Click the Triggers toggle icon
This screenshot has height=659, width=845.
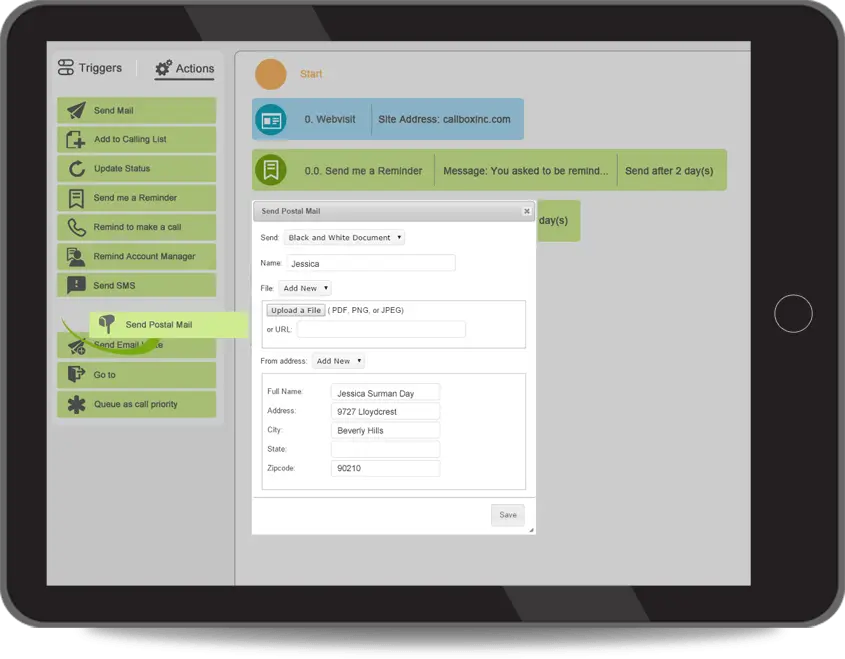[66, 67]
